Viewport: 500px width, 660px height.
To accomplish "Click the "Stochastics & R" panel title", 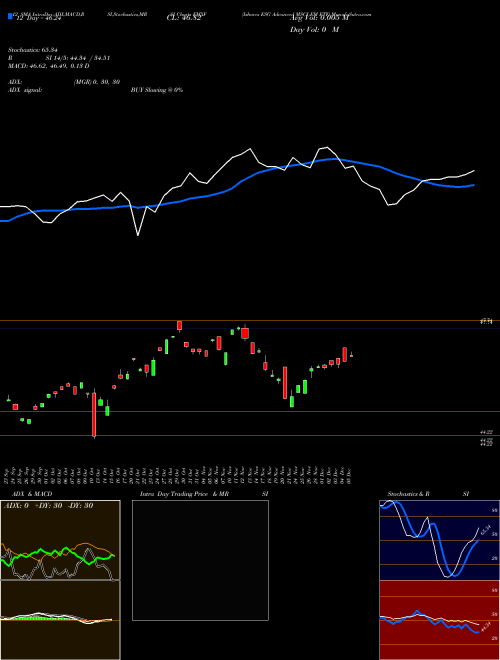I will click(408, 494).
